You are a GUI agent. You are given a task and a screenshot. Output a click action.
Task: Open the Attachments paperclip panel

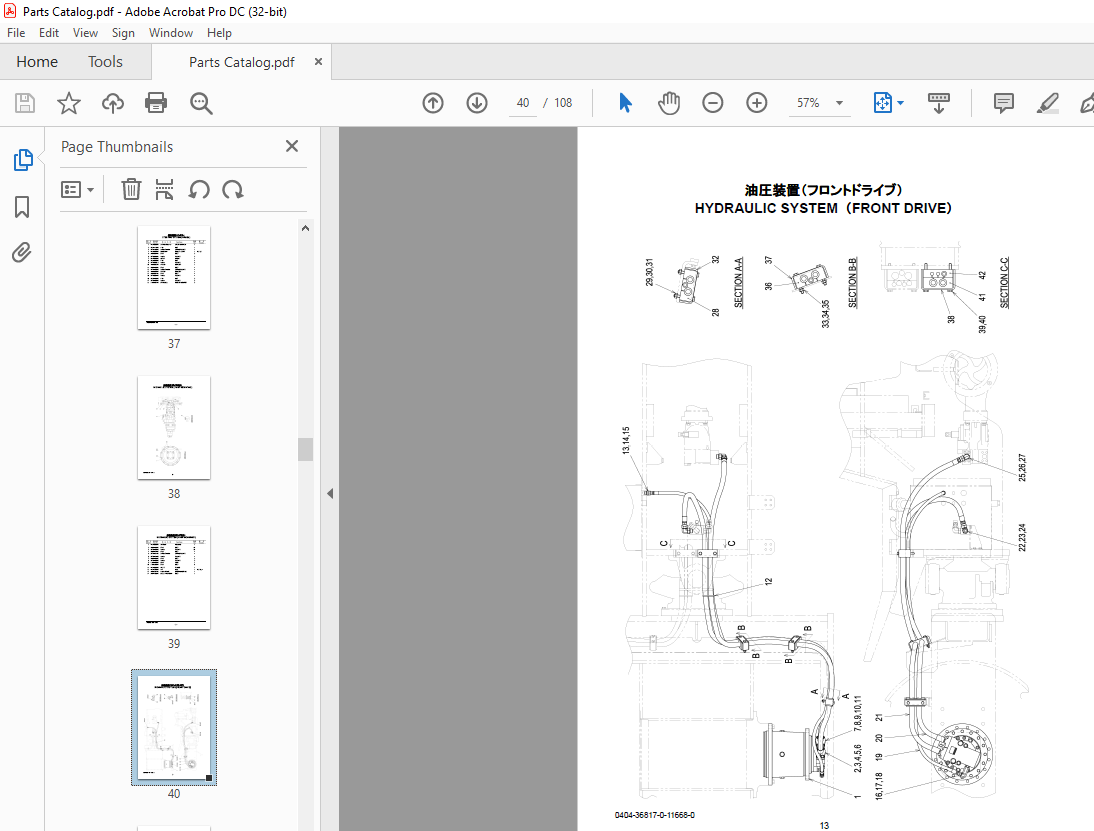click(x=22, y=252)
